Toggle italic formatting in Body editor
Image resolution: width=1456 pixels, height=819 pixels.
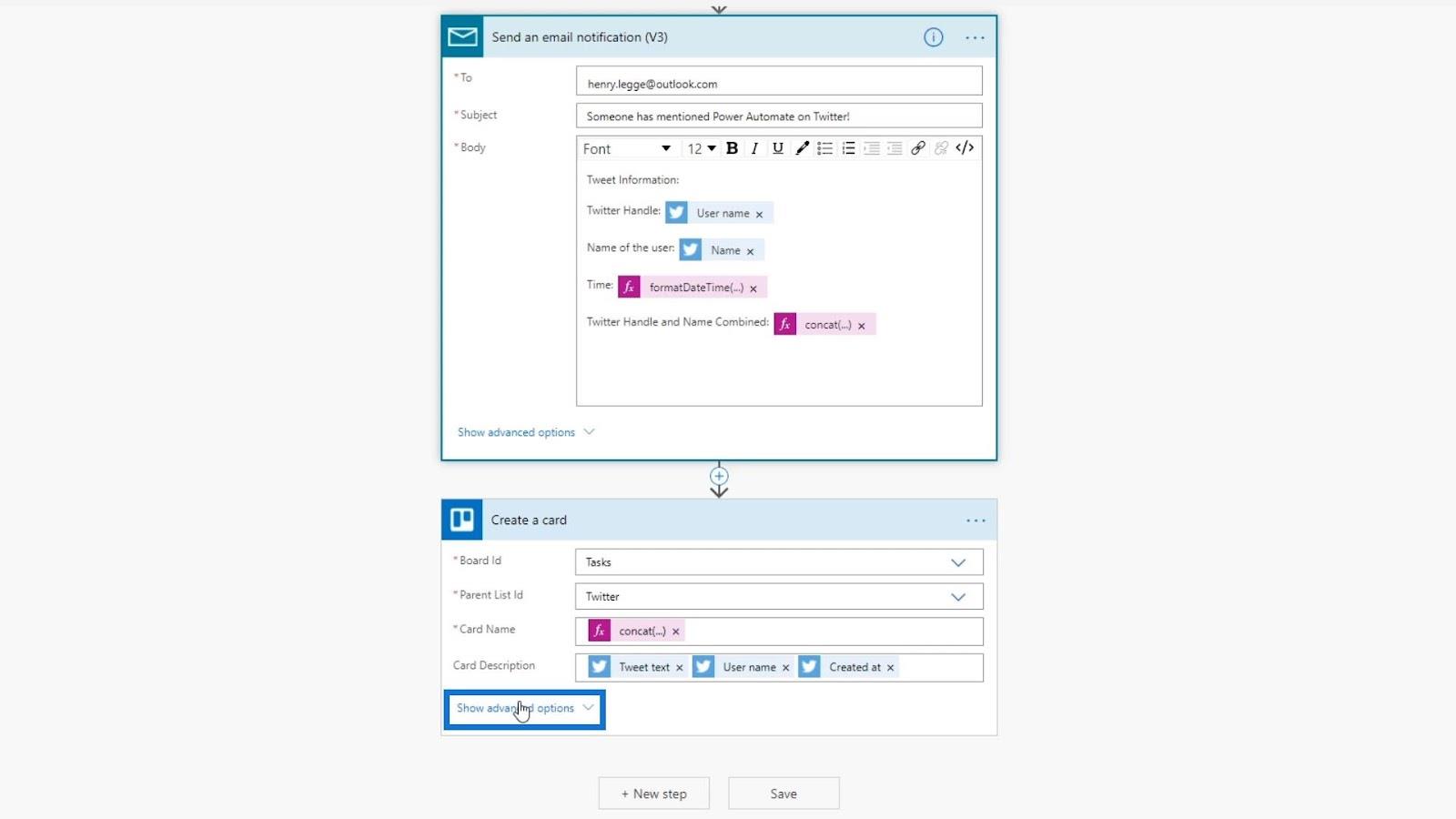tap(754, 148)
